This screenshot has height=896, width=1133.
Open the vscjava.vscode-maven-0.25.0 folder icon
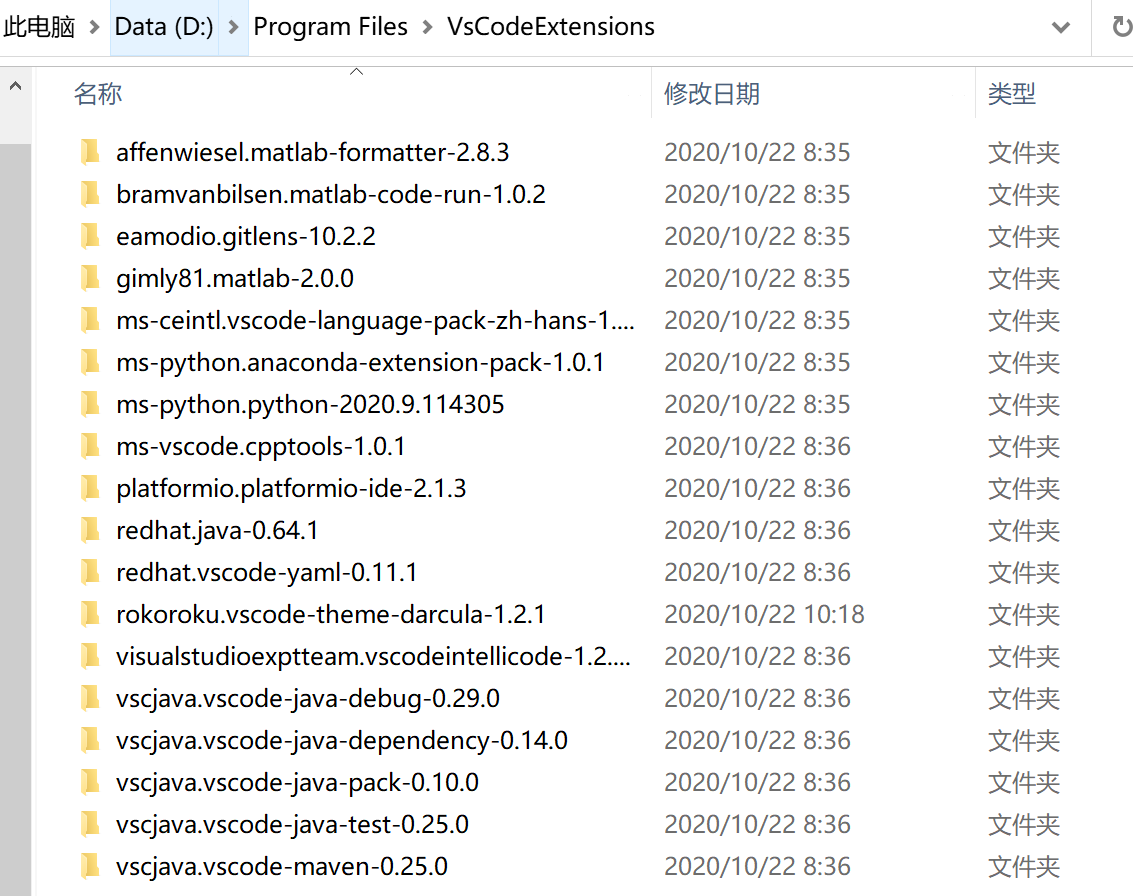pyautogui.click(x=91, y=866)
